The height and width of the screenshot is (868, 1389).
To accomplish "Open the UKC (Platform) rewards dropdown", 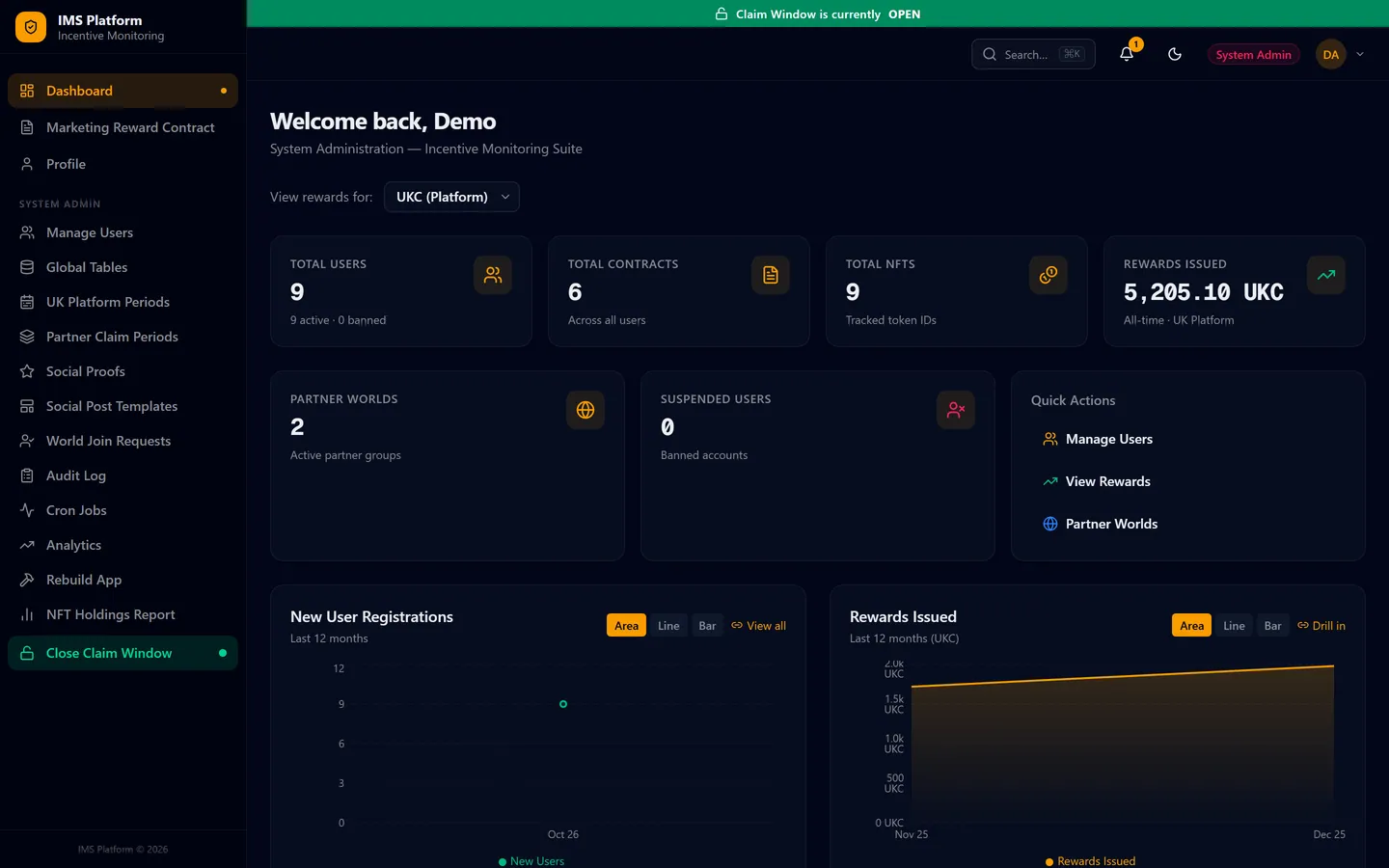I will tap(451, 197).
